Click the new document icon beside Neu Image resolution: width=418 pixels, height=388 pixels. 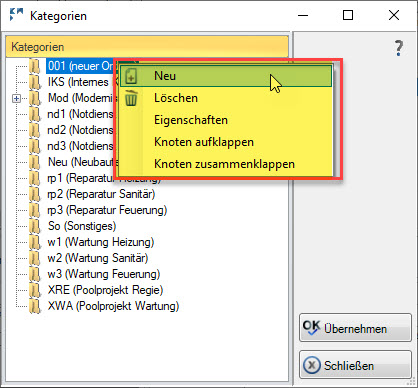point(131,76)
